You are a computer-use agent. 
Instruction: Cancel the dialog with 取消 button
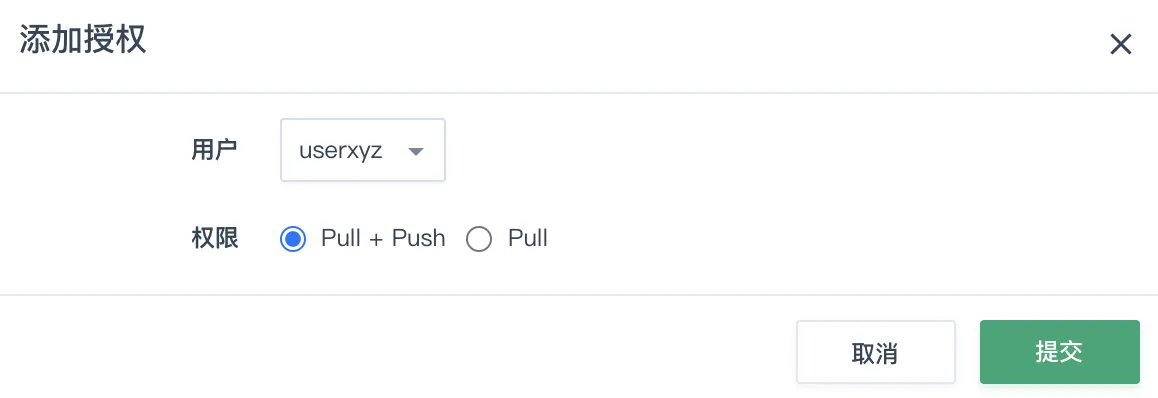coord(875,352)
